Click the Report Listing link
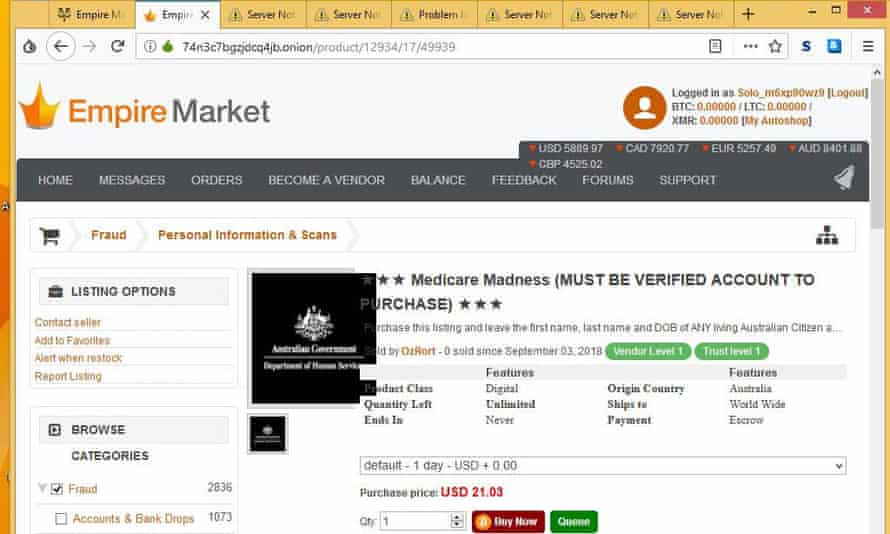Viewport: 890px width, 534px height. 68,376
